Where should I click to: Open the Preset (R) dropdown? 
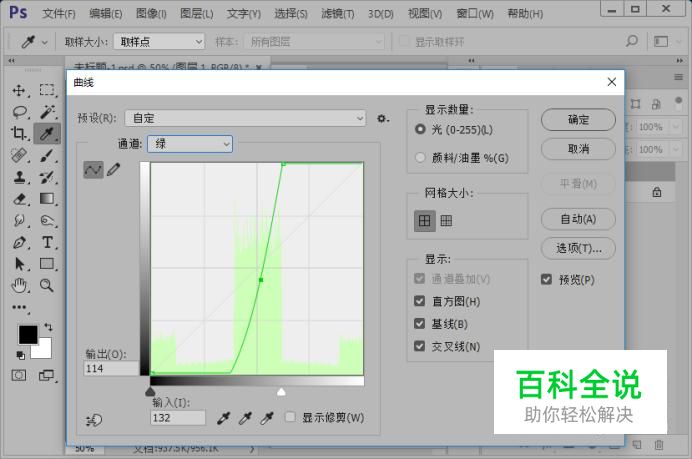click(x=245, y=118)
